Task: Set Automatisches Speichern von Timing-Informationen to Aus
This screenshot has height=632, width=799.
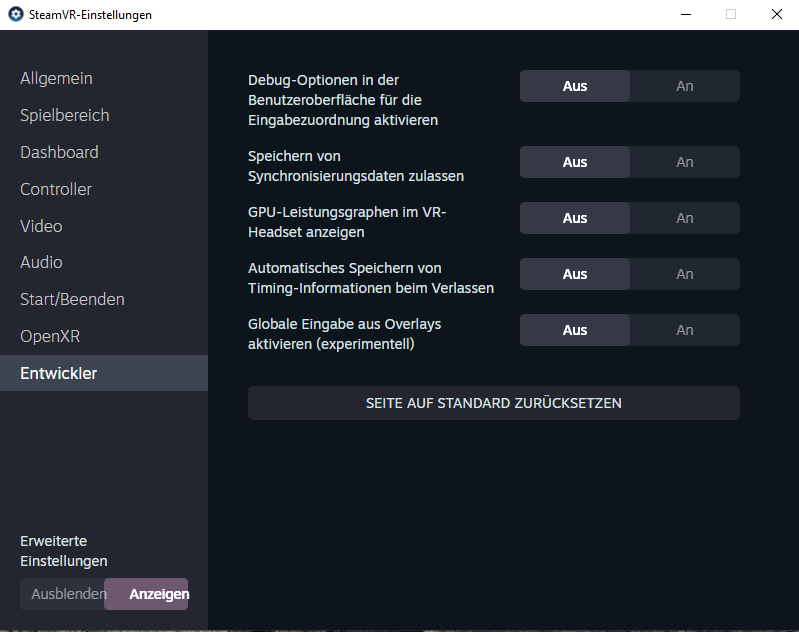Action: click(575, 274)
